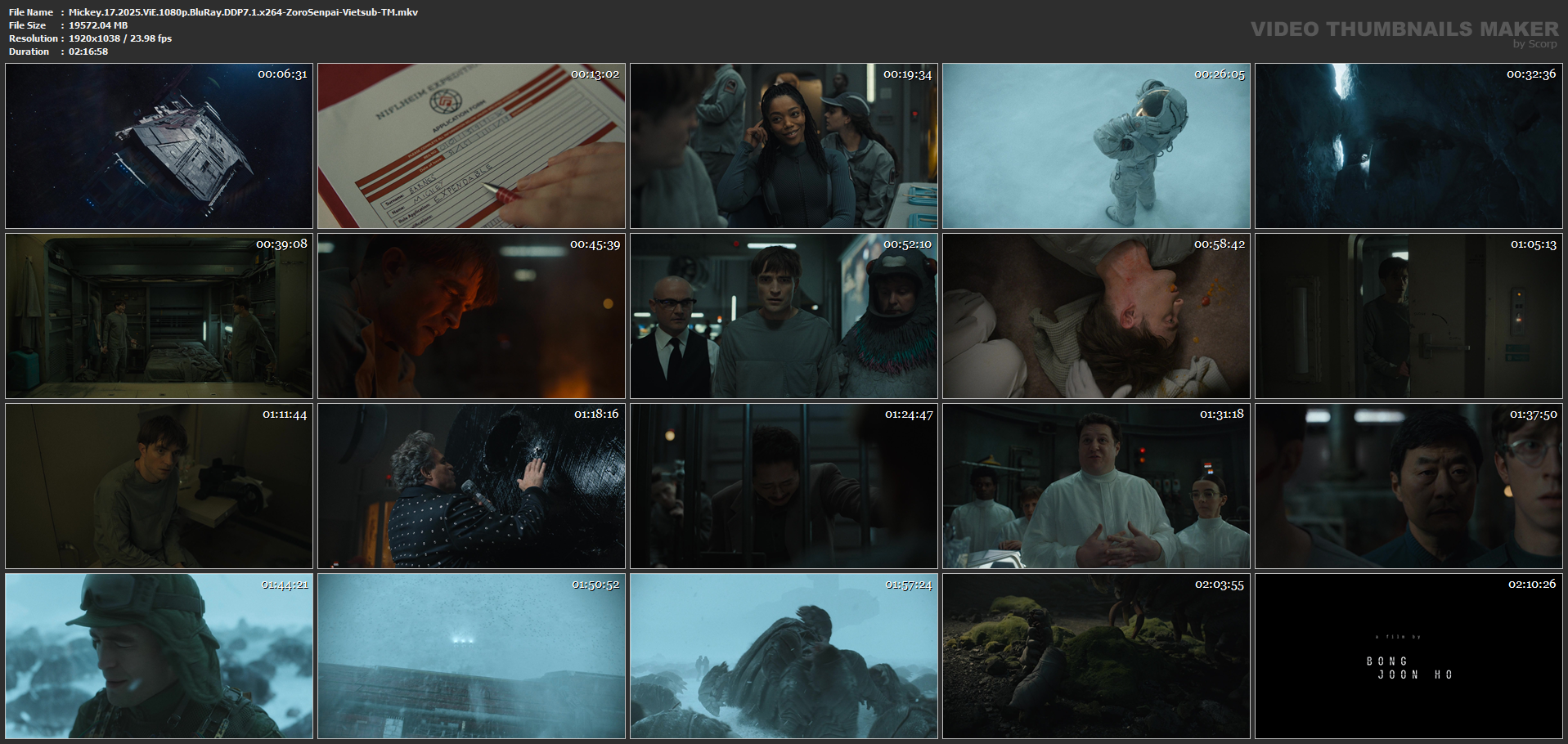
Task: Select the application form thumbnail at 00:13:02
Action: [x=471, y=146]
